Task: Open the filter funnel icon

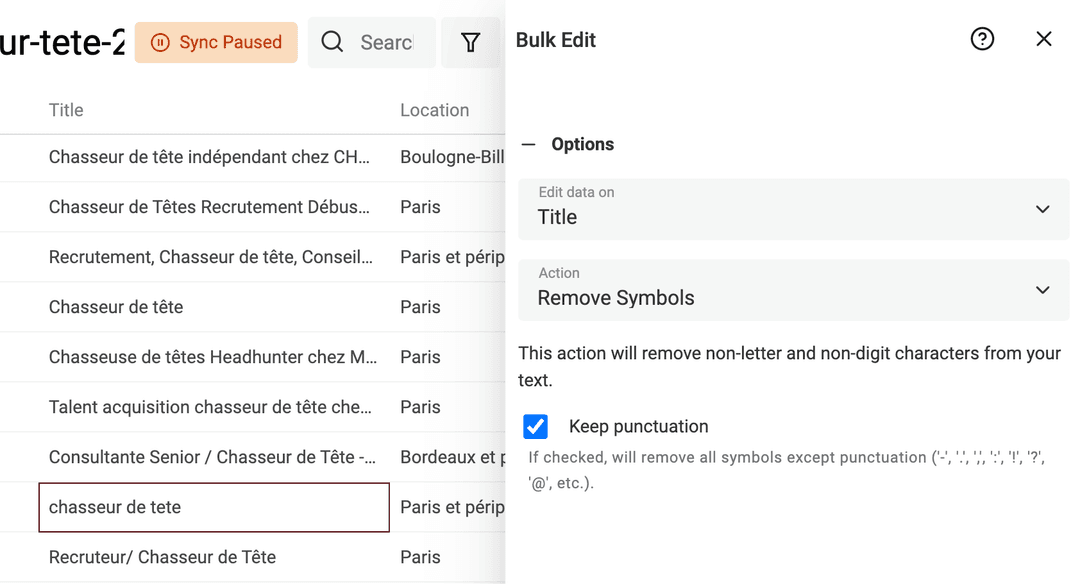Action: tap(471, 42)
